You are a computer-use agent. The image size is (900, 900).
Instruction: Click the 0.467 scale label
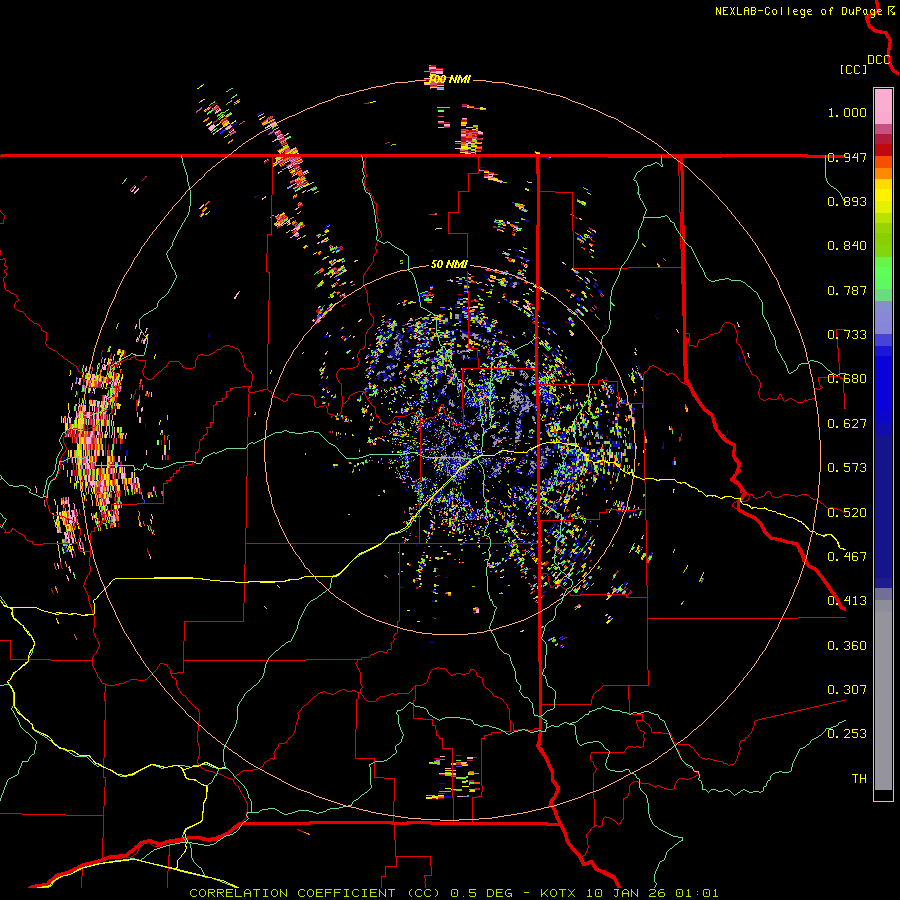click(847, 556)
